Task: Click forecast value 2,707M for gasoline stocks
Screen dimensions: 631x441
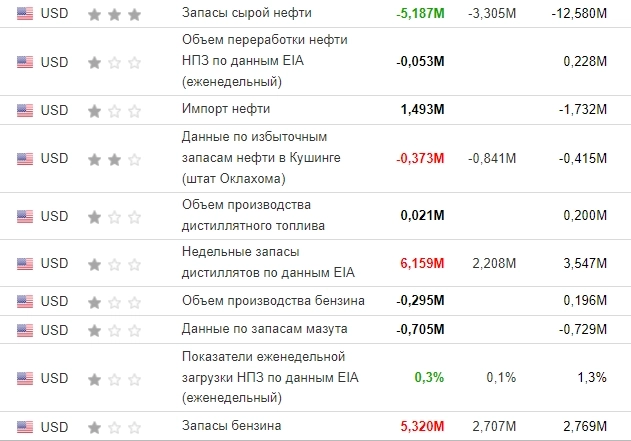Action: [x=494, y=427]
